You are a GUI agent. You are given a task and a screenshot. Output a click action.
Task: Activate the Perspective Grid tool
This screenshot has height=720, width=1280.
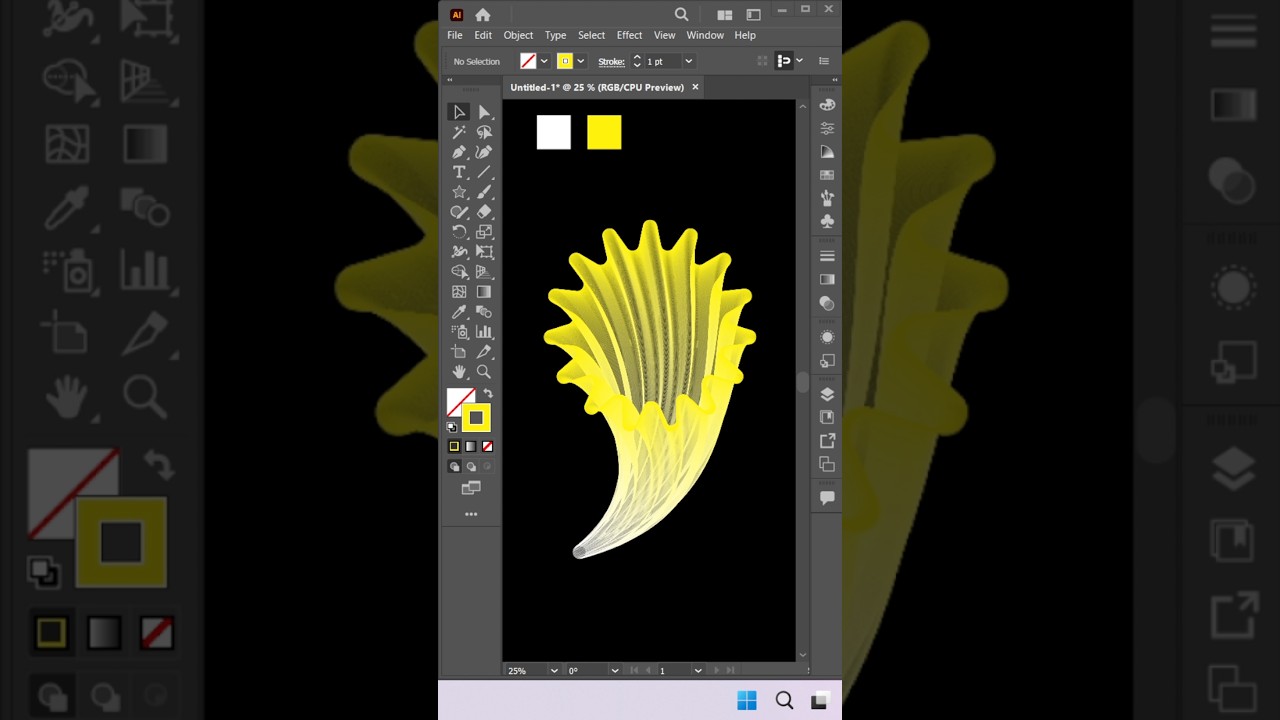pos(484,272)
